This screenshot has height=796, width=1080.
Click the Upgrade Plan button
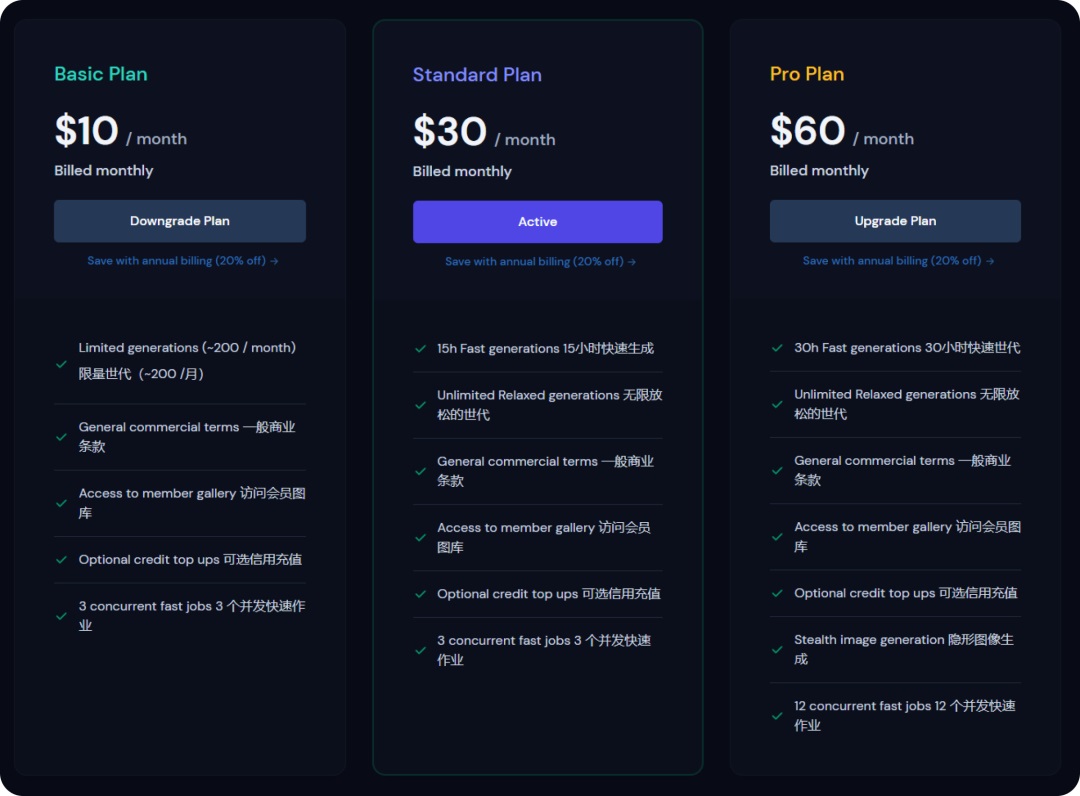pos(895,221)
